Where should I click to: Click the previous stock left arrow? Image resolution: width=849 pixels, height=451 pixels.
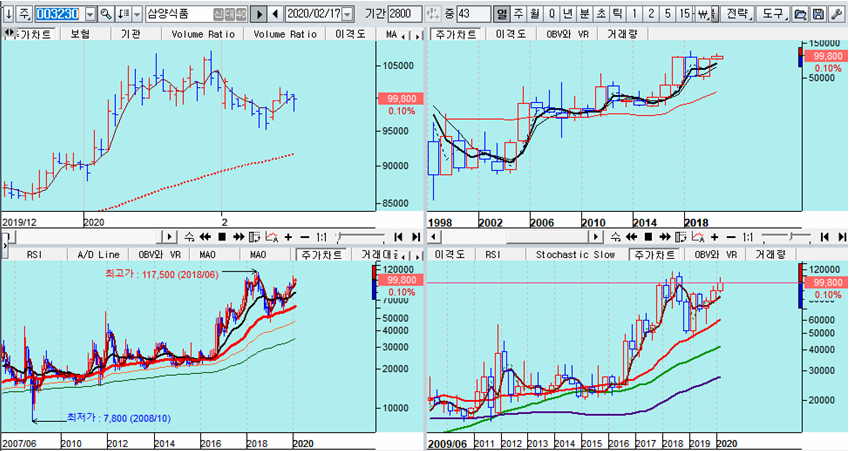click(275, 14)
